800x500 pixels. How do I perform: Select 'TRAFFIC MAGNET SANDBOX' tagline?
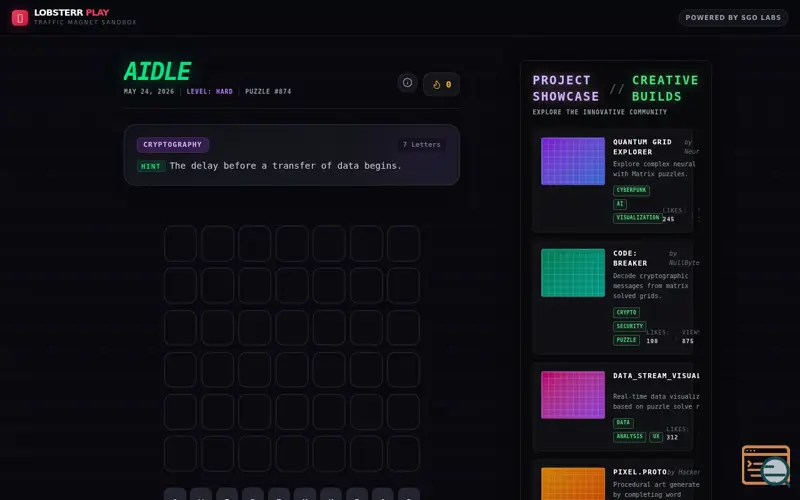[x=85, y=22]
